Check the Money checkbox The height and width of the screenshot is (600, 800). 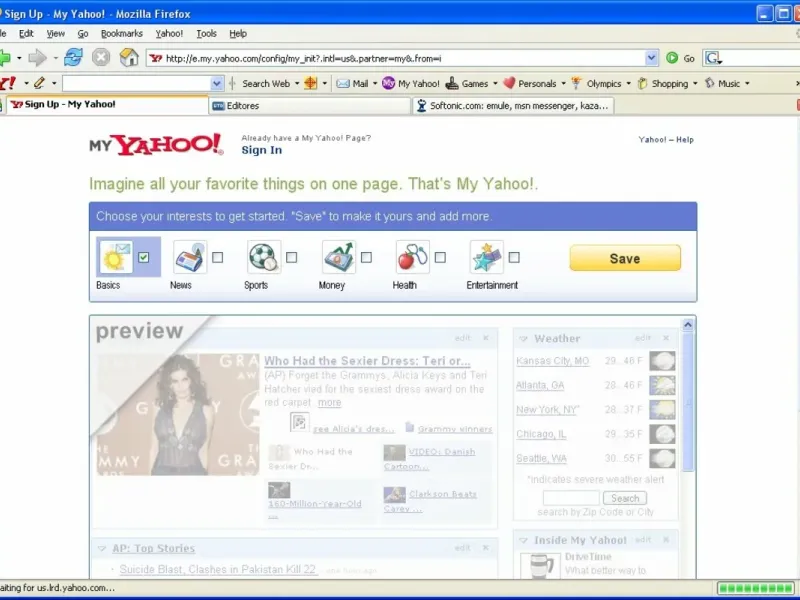point(366,257)
